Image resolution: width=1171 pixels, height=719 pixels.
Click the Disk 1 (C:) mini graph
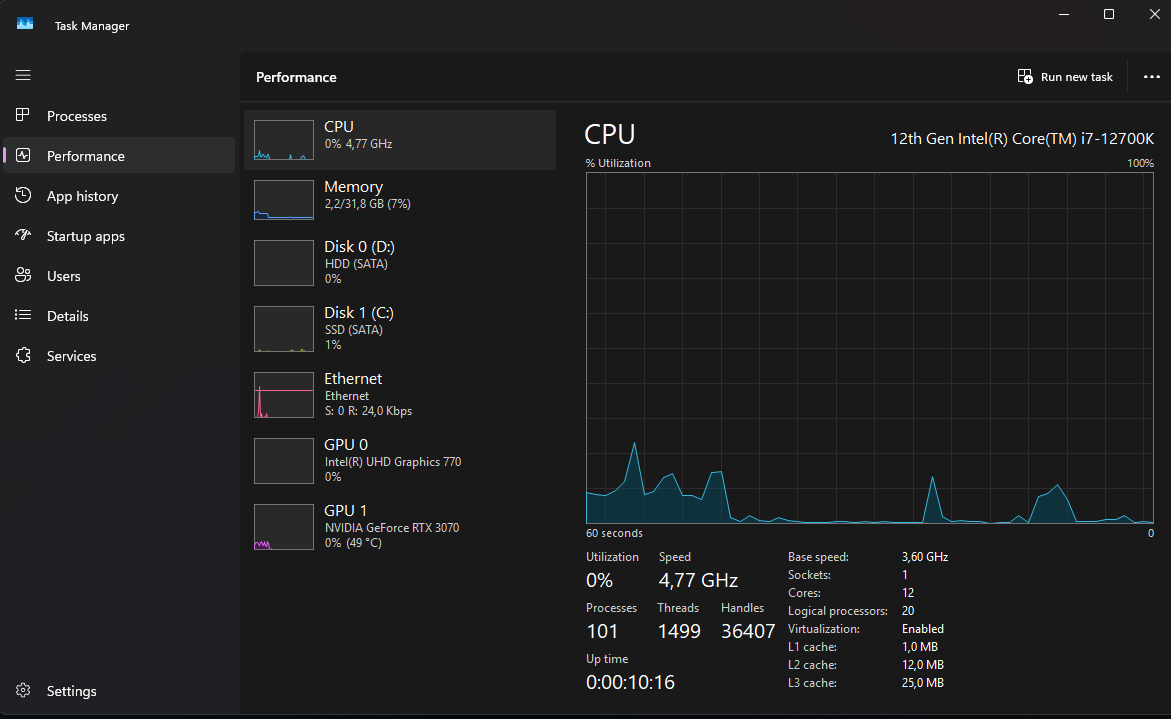coord(284,329)
